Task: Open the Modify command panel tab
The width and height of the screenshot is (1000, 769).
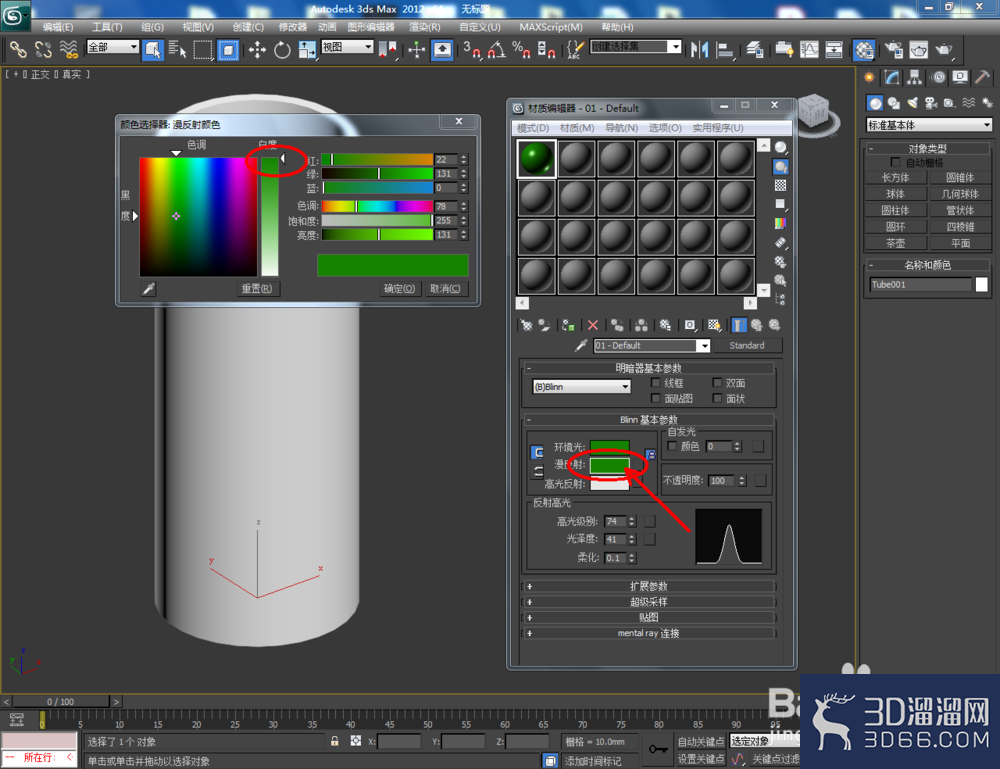Action: click(x=892, y=77)
